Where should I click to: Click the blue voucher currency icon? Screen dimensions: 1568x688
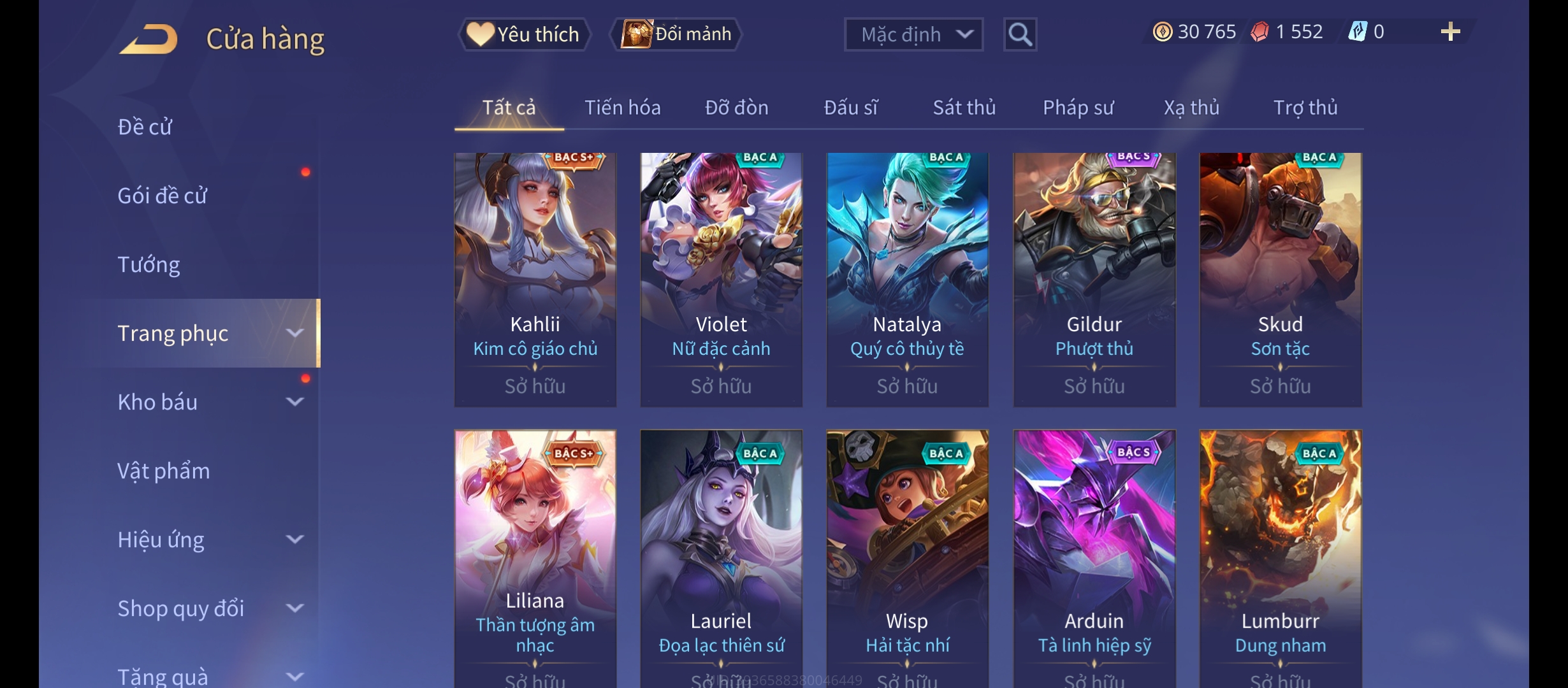1358,31
